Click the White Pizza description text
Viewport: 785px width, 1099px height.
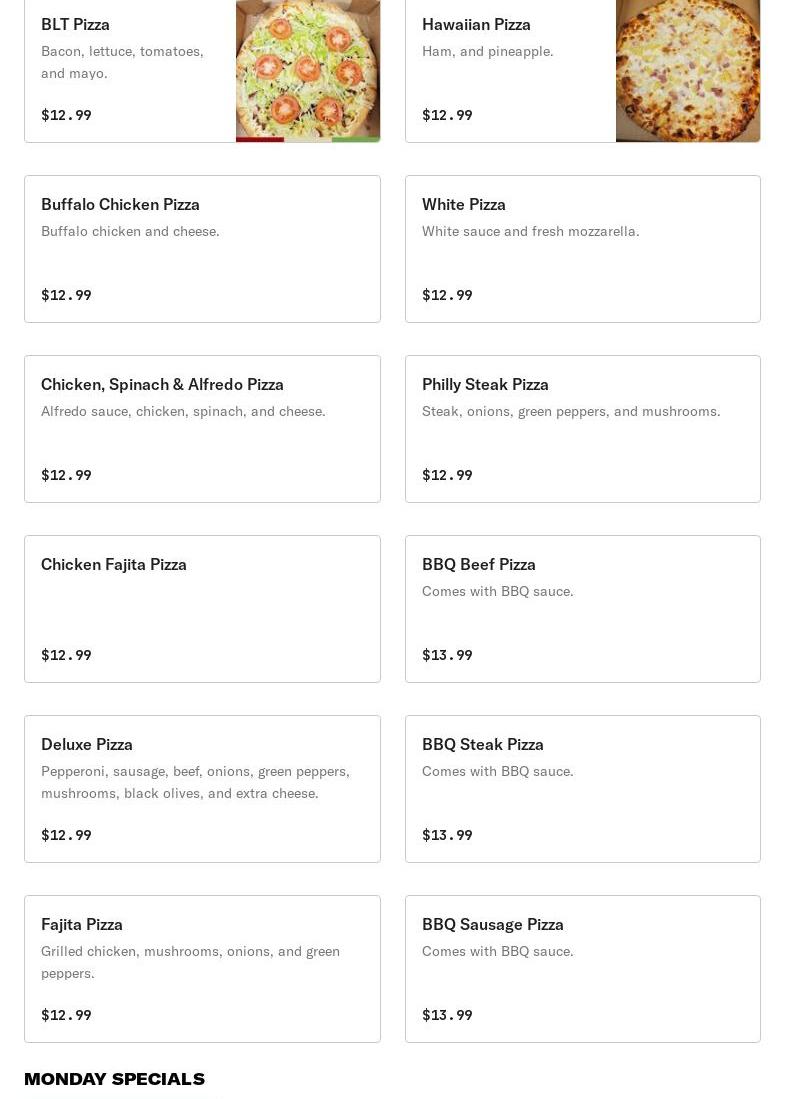(530, 231)
